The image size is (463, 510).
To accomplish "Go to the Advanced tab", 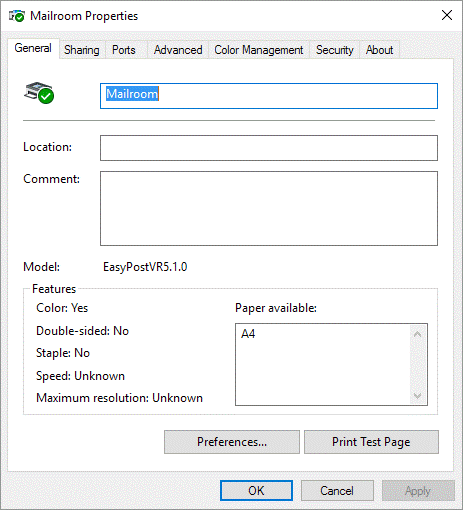I will 178,50.
